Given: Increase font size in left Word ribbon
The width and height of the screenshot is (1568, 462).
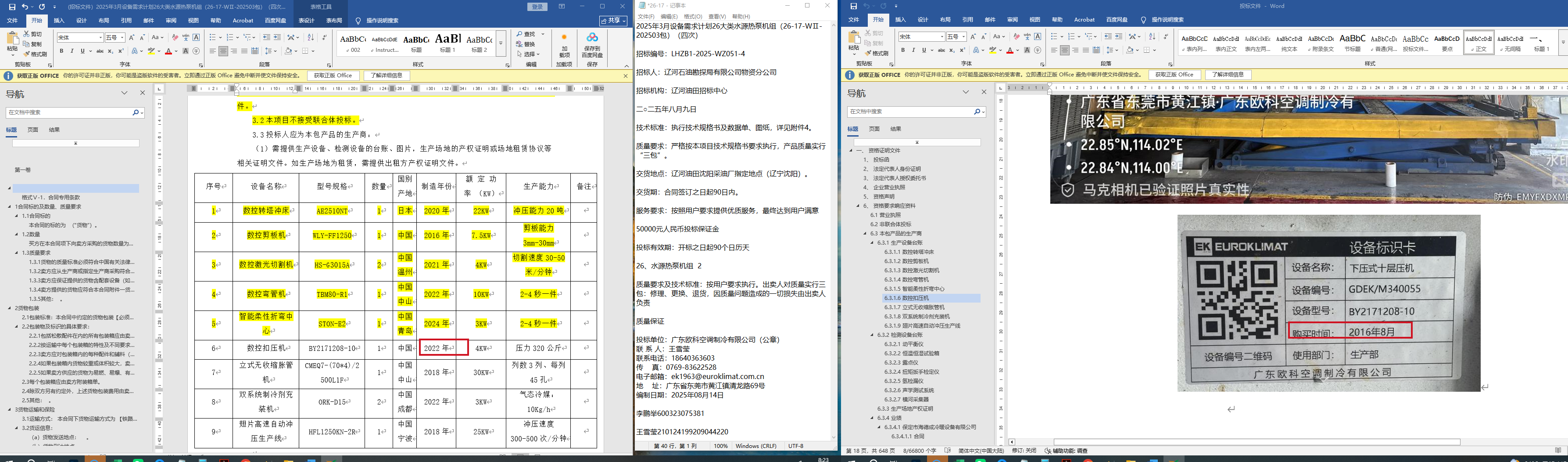Looking at the screenshot, I should coord(132,38).
